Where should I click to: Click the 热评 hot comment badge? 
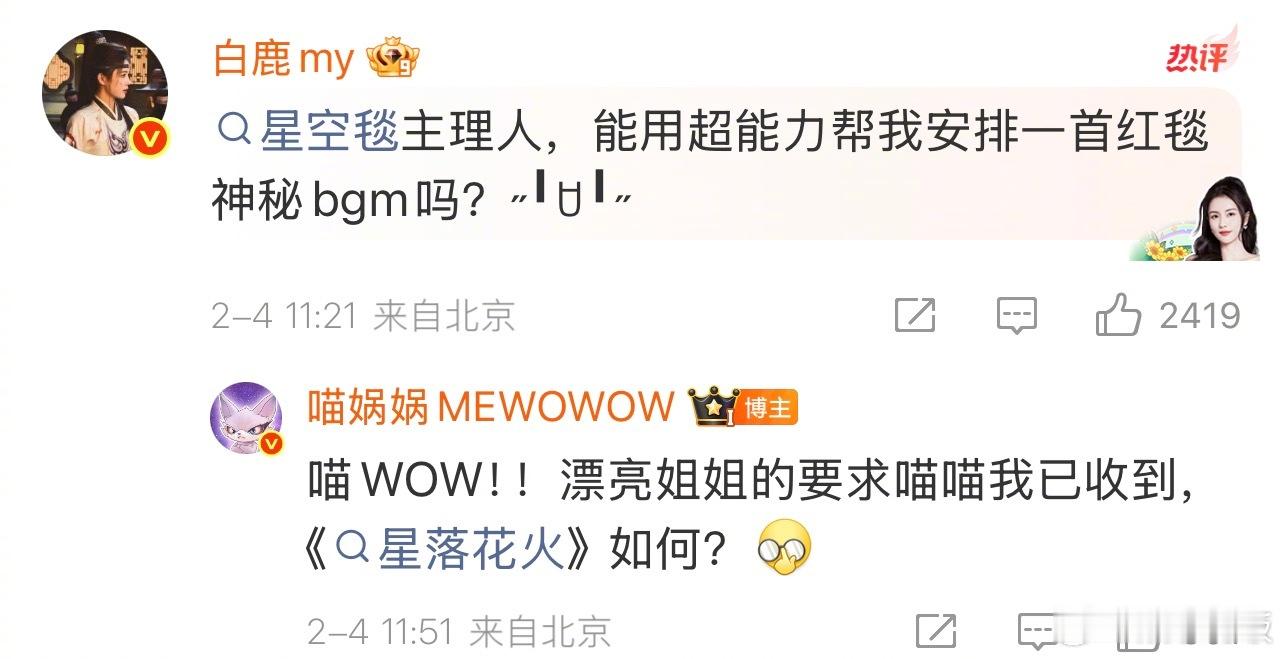click(1202, 58)
